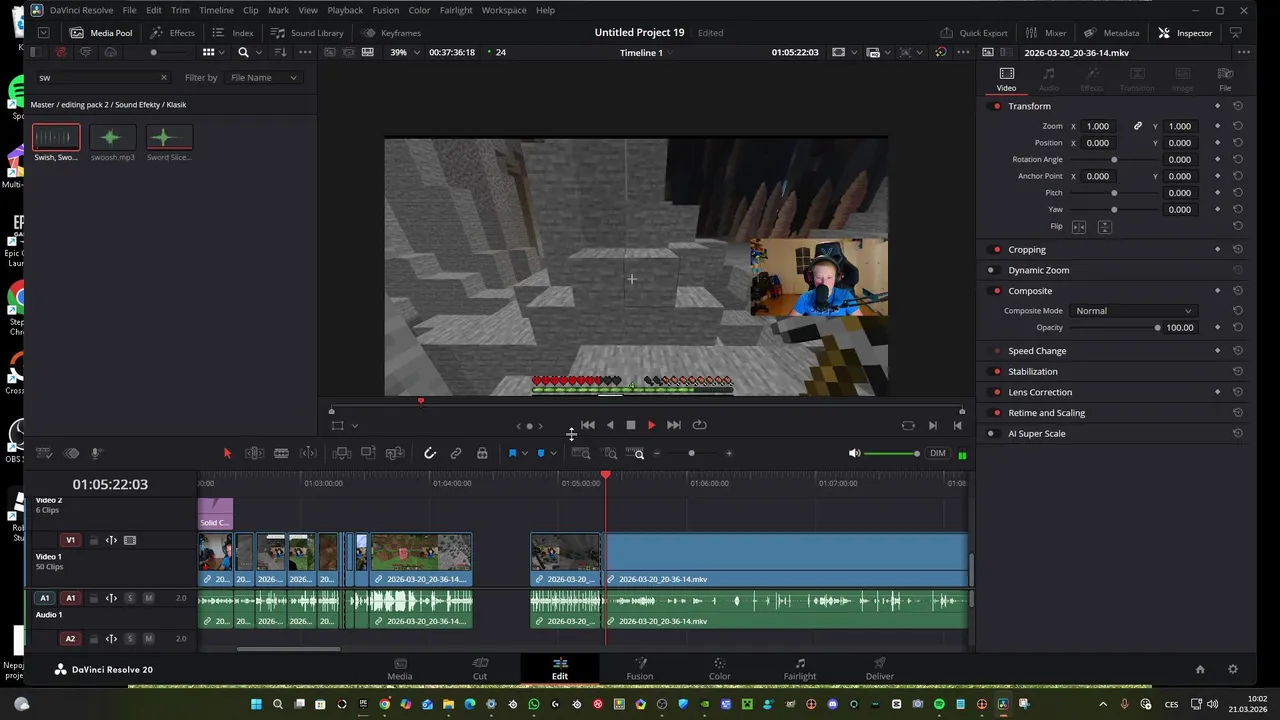Switch to the Fairlight page

pyautogui.click(x=800, y=669)
